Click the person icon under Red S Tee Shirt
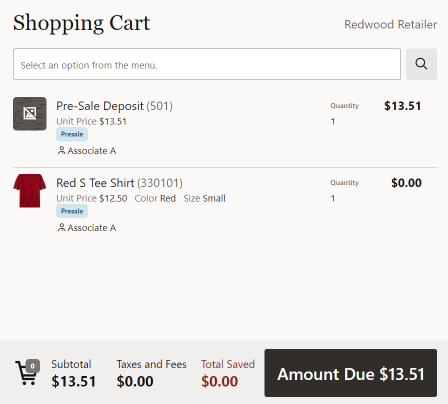Image resolution: width=448 pixels, height=404 pixels. (61, 228)
